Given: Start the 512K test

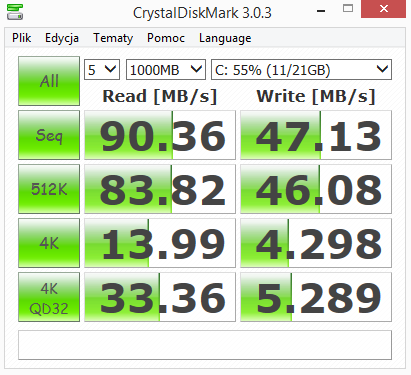Looking at the screenshot, I should tap(49, 189).
